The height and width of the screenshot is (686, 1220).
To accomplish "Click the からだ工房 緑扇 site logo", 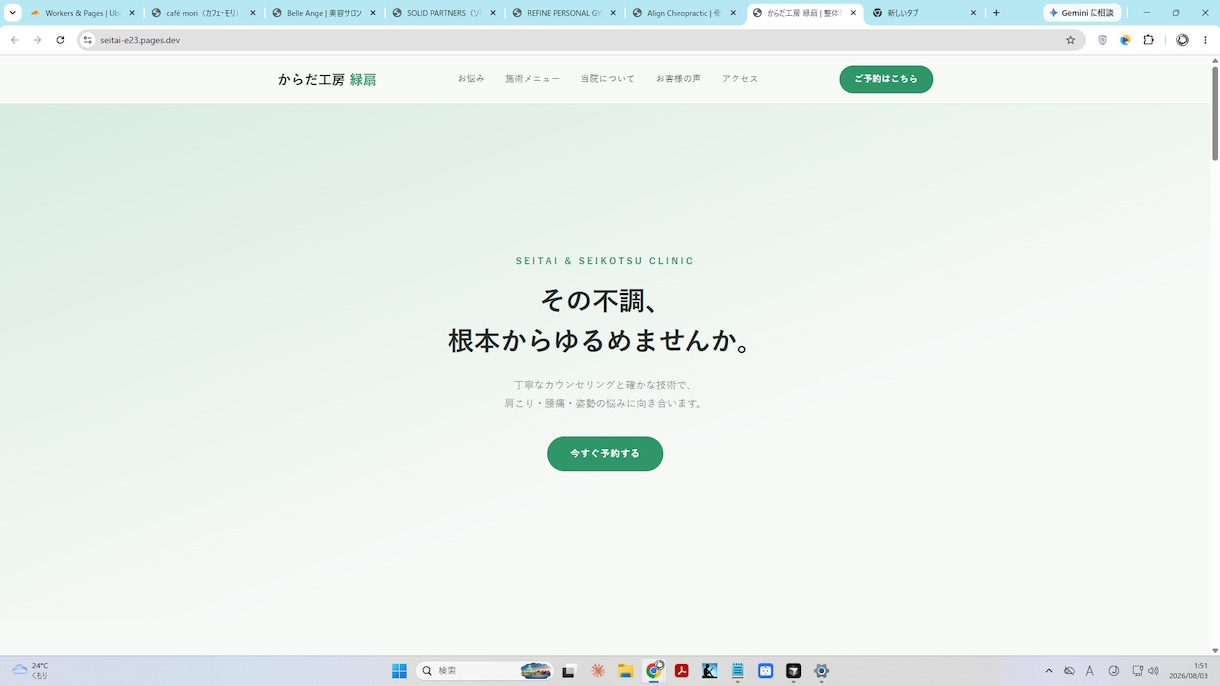I will tap(327, 79).
